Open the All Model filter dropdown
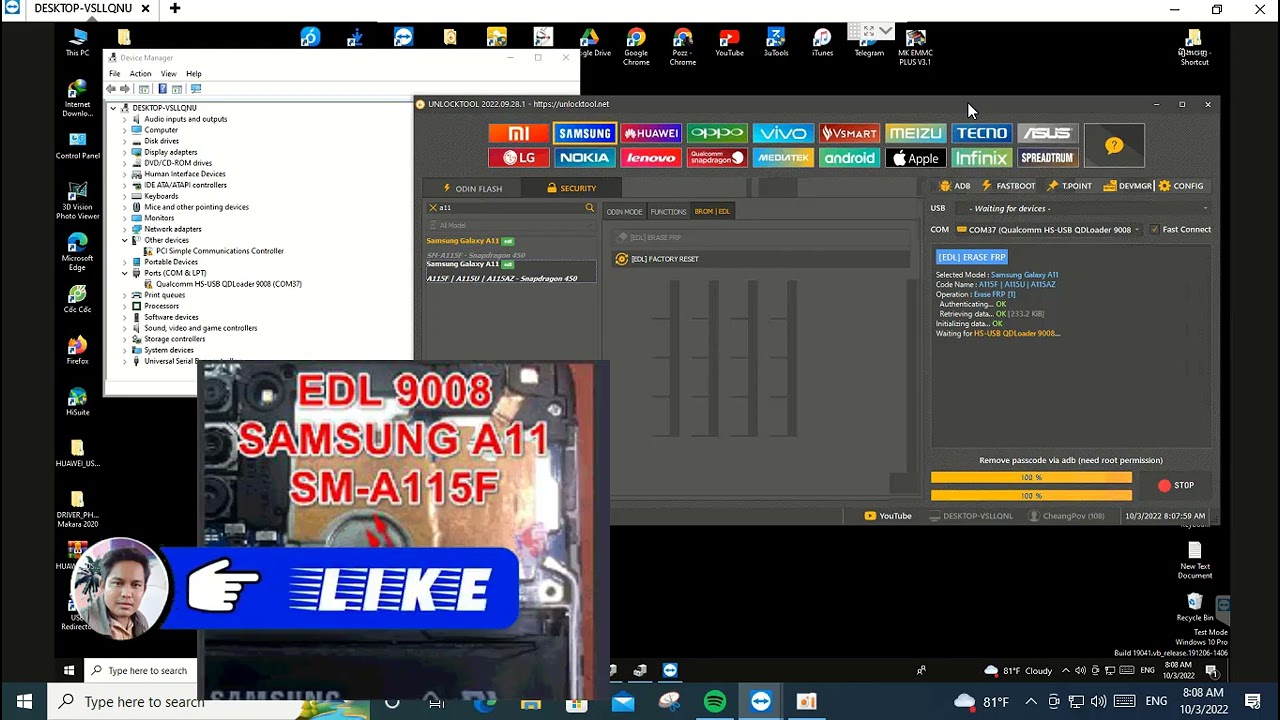Viewport: 1280px width, 720px height. 512,225
